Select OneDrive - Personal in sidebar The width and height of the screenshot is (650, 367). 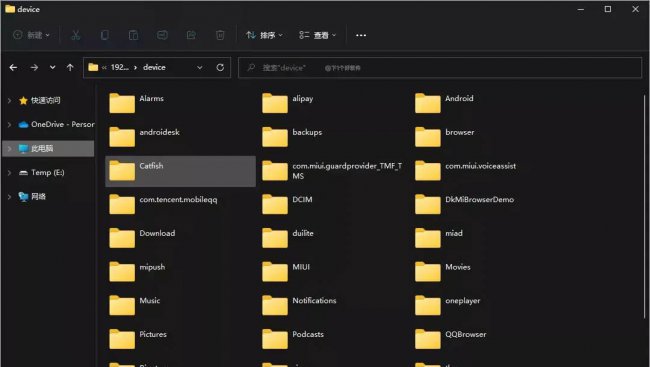(x=56, y=124)
